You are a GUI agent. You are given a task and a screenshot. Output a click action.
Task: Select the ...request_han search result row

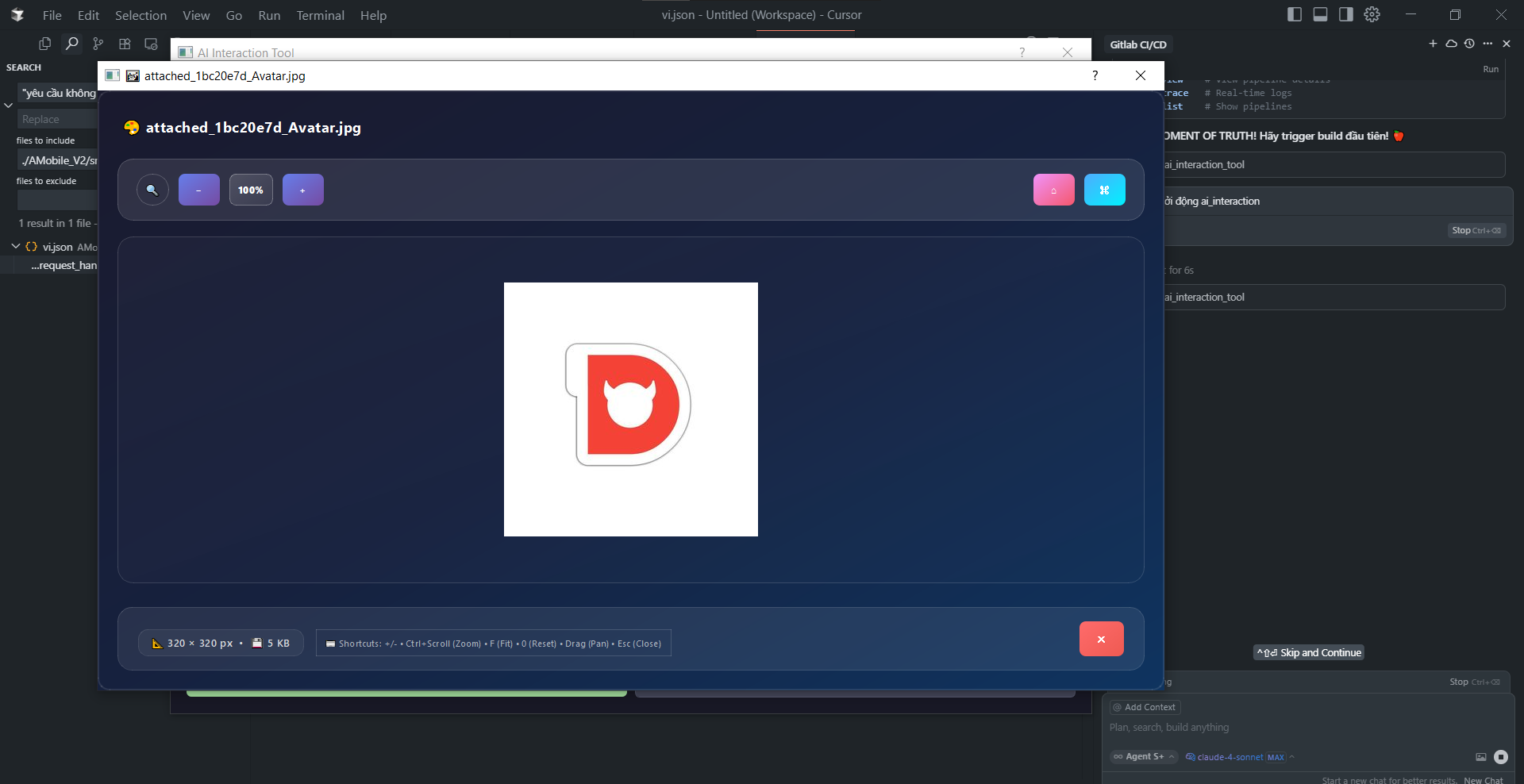point(49,265)
